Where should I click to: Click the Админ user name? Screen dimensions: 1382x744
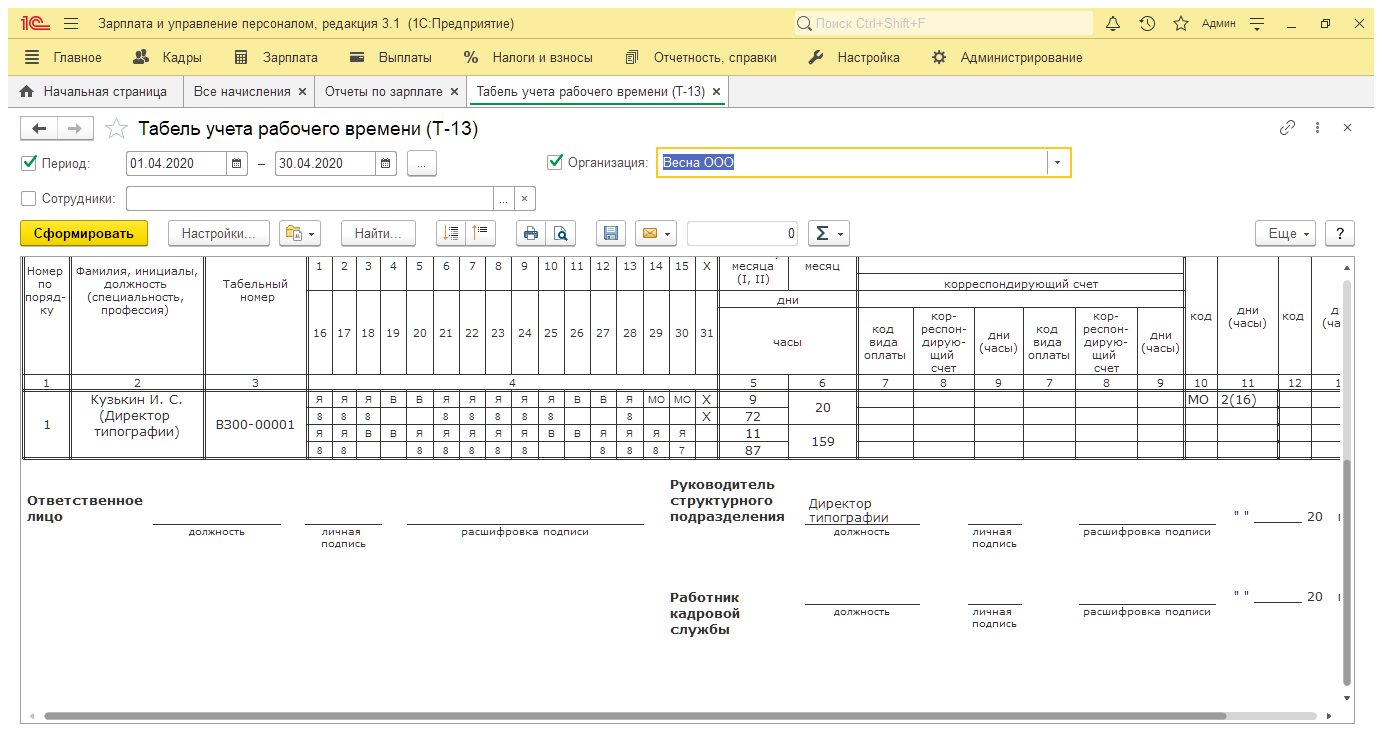1218,23
